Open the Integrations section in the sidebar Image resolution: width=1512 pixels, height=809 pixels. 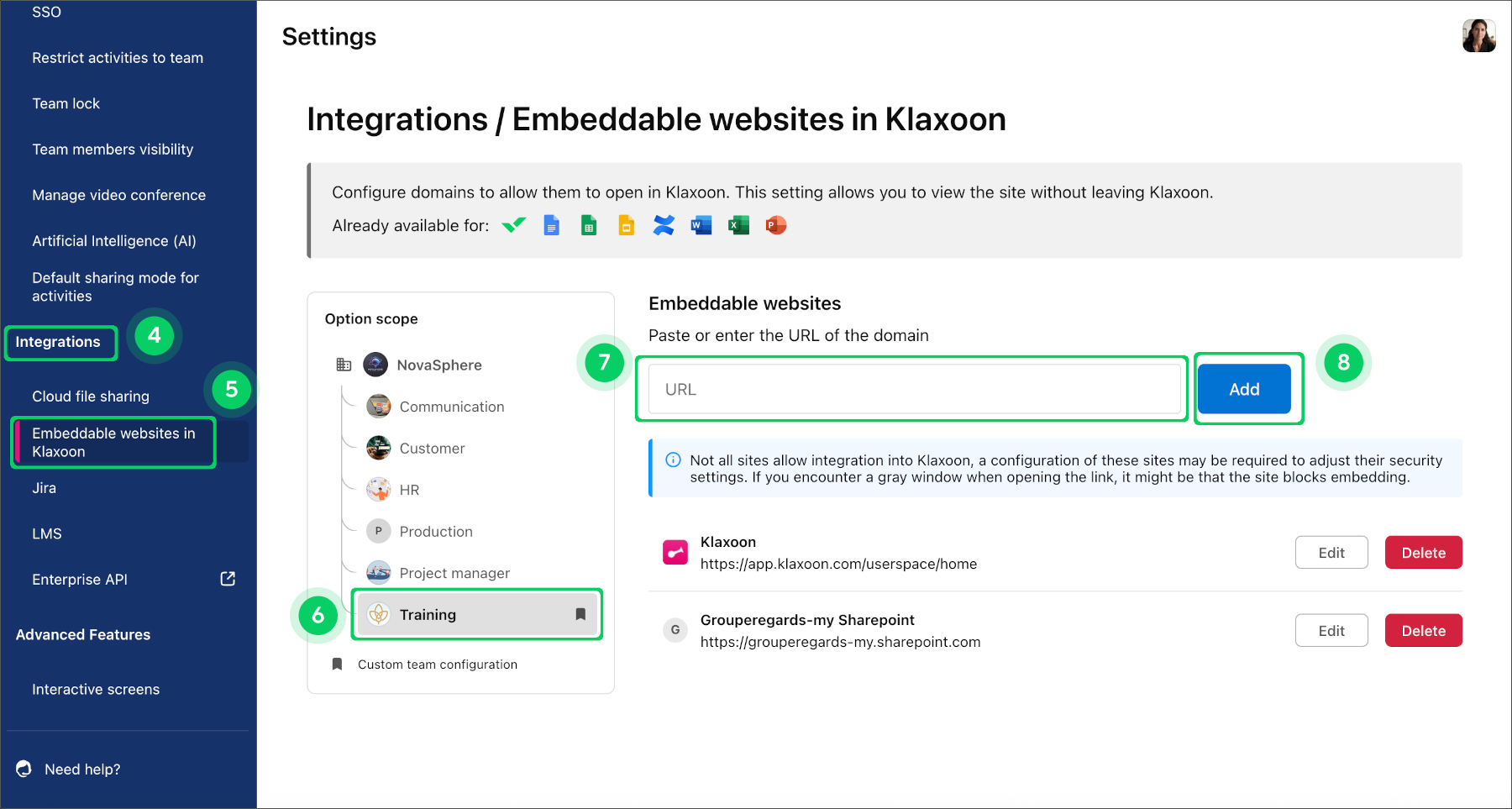(60, 342)
